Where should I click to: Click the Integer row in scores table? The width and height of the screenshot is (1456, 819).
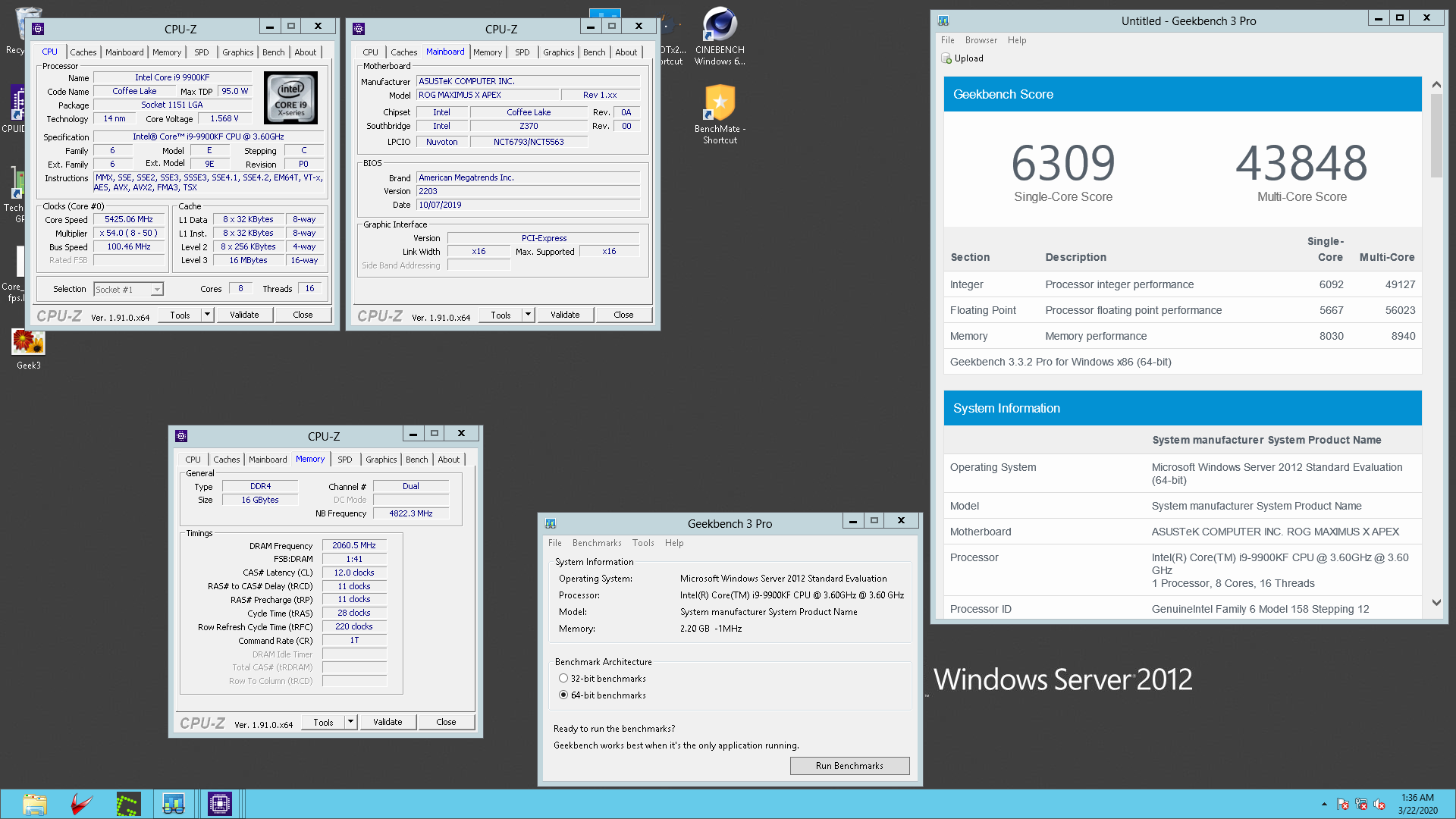[1182, 284]
